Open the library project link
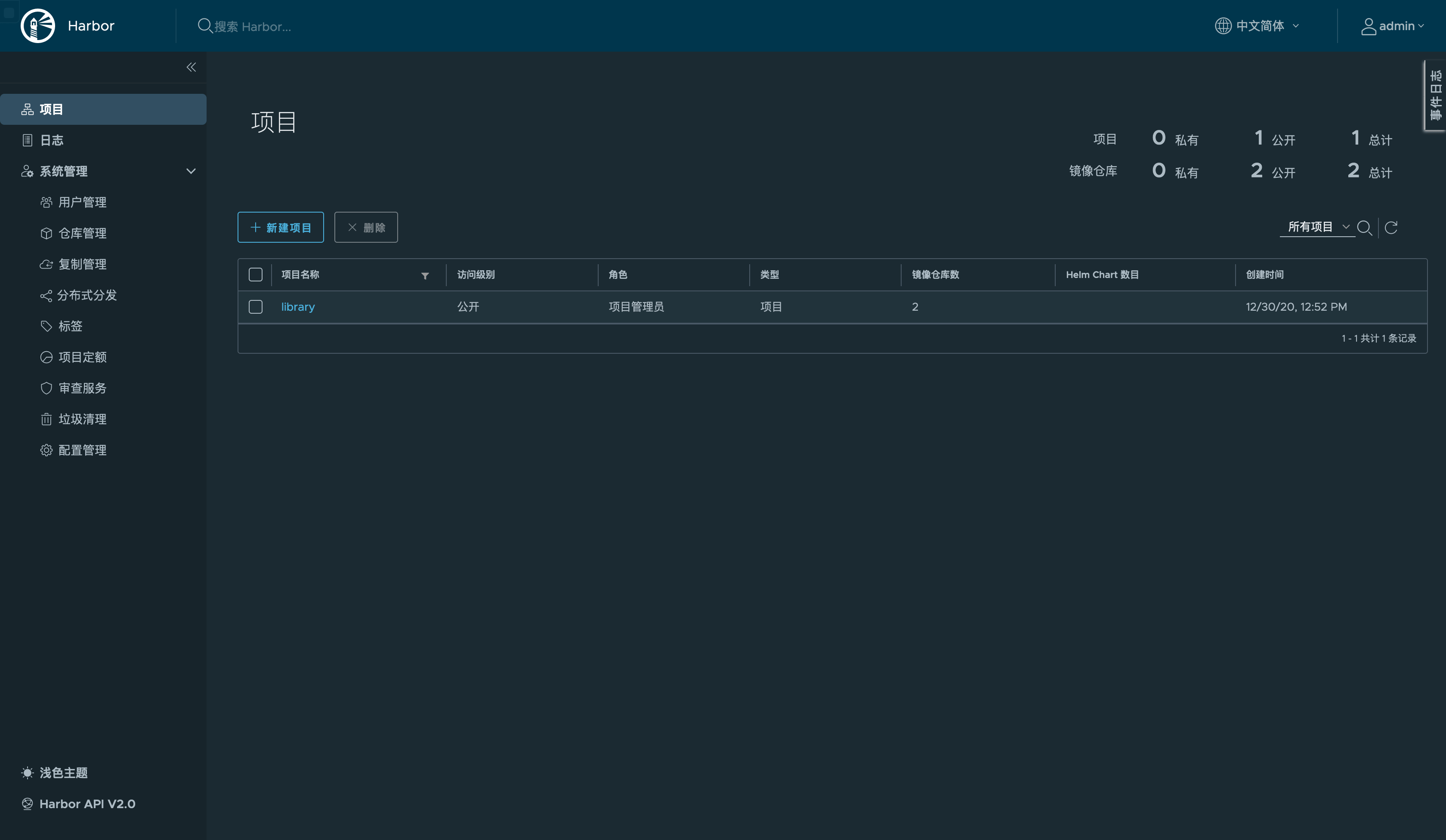Image resolution: width=1446 pixels, height=840 pixels. tap(298, 307)
